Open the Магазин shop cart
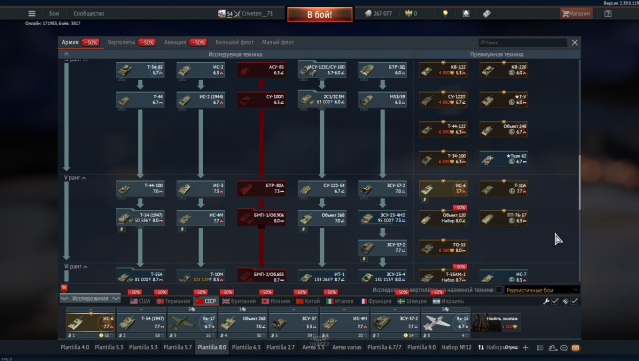The height and width of the screenshot is (361, 639). 576,13
